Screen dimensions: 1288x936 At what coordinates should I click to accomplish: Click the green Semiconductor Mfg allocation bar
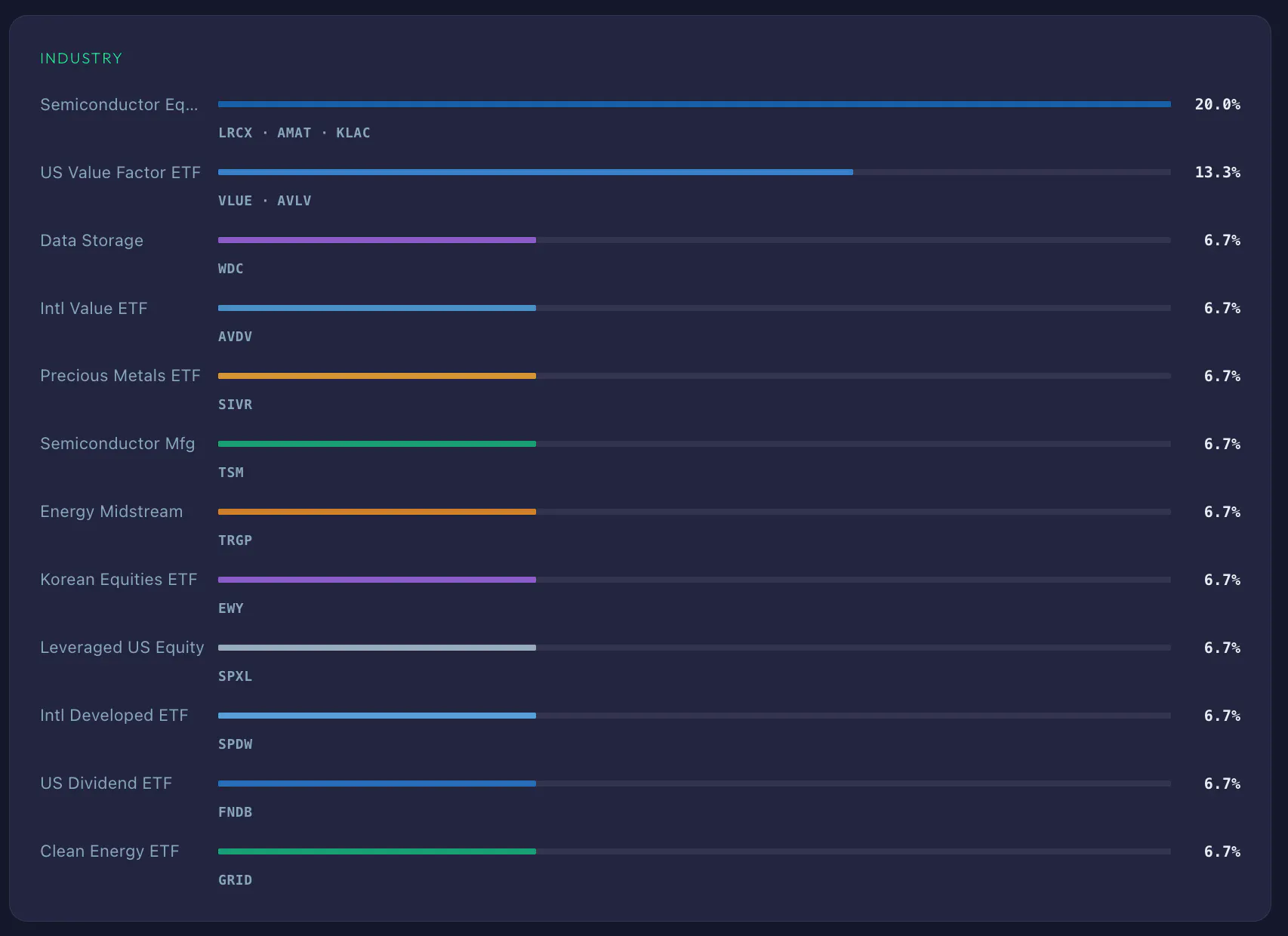[377, 444]
